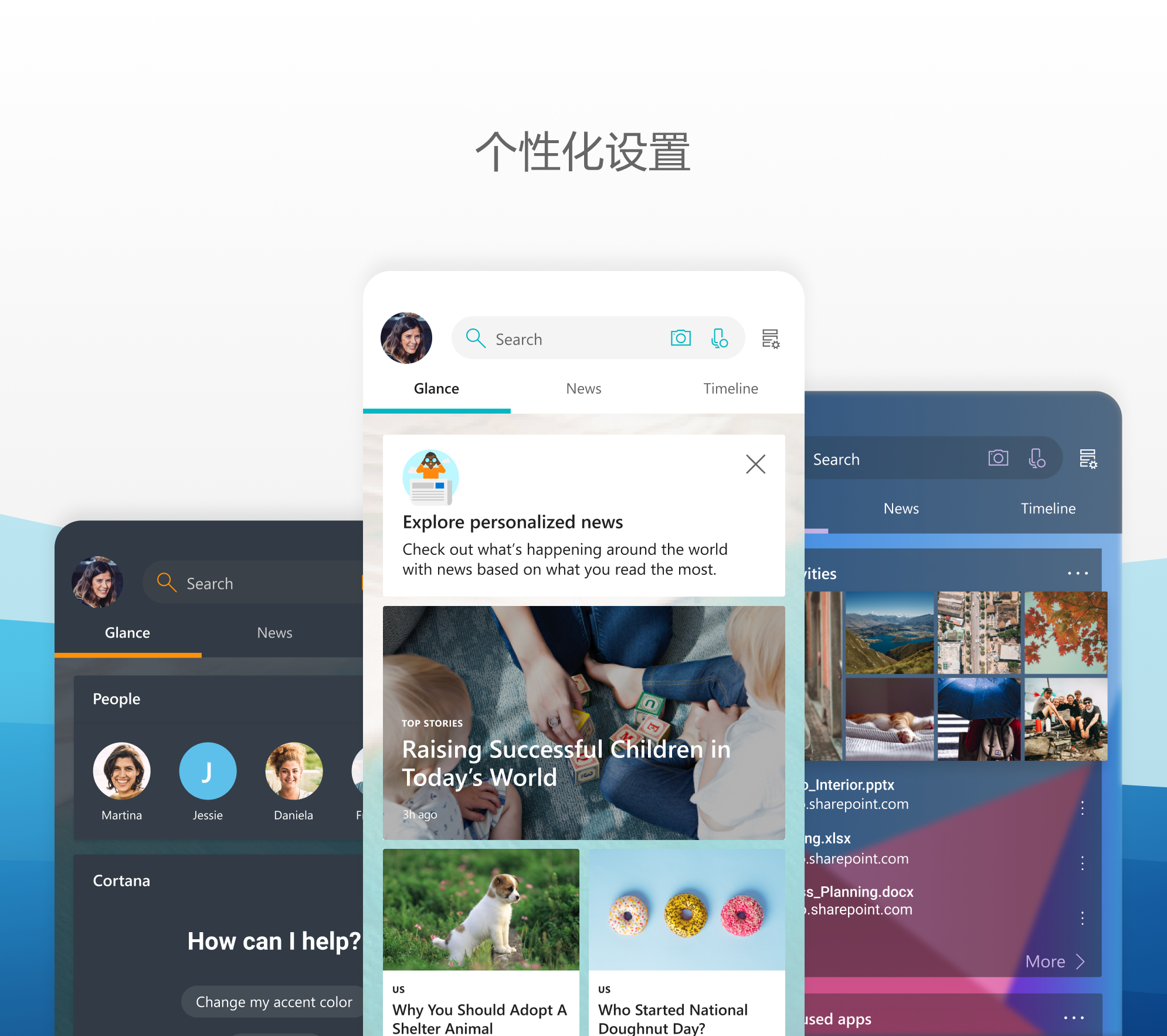
Task: Select the Glance tab in main panel
Action: (435, 388)
